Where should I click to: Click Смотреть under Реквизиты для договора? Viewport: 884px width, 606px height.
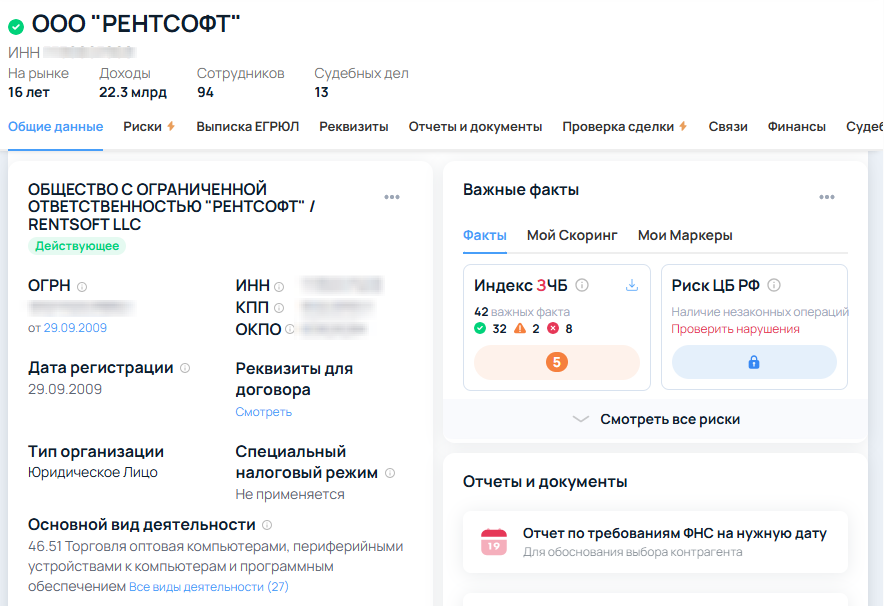tap(263, 412)
